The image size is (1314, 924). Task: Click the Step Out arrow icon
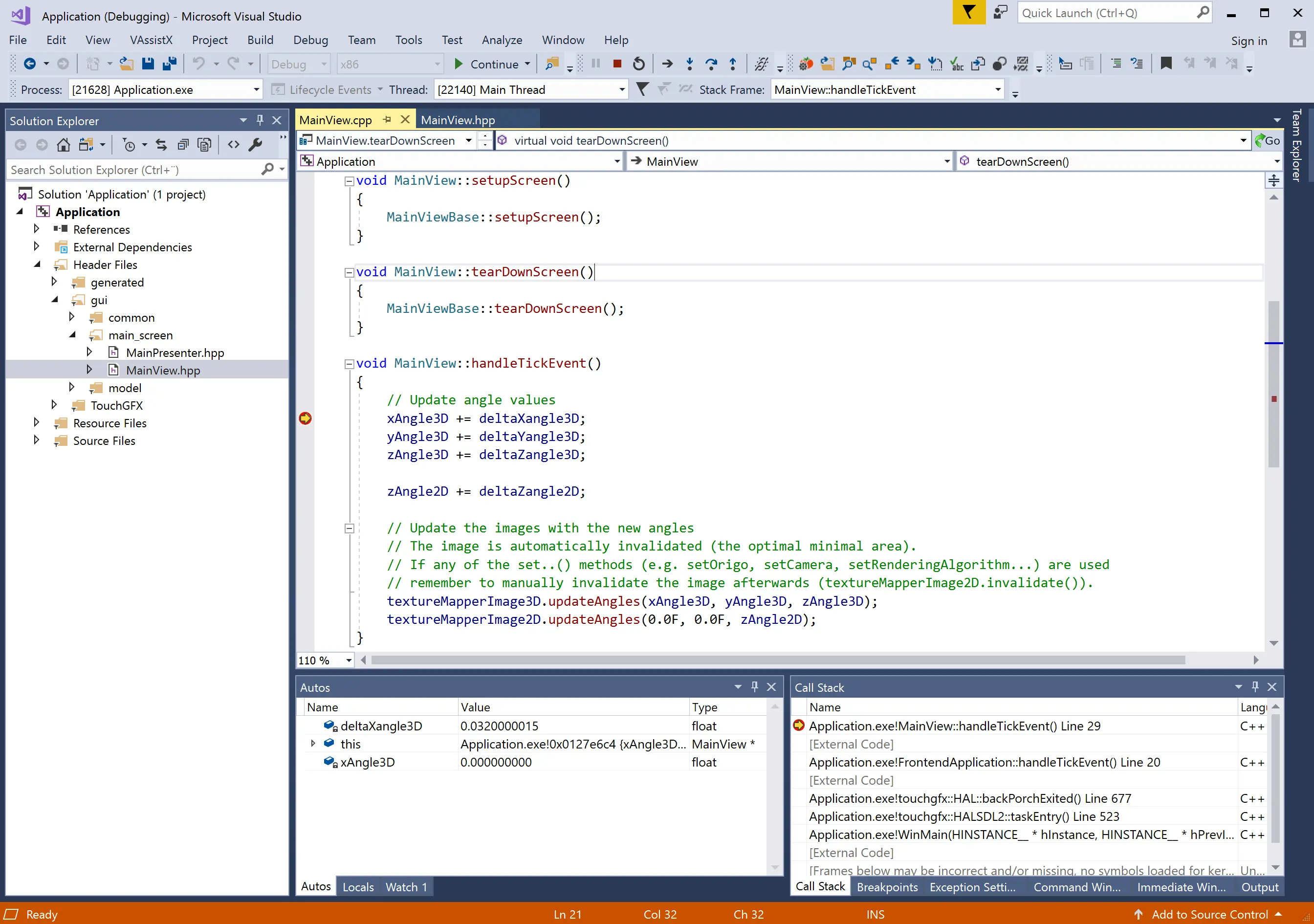[x=733, y=64]
